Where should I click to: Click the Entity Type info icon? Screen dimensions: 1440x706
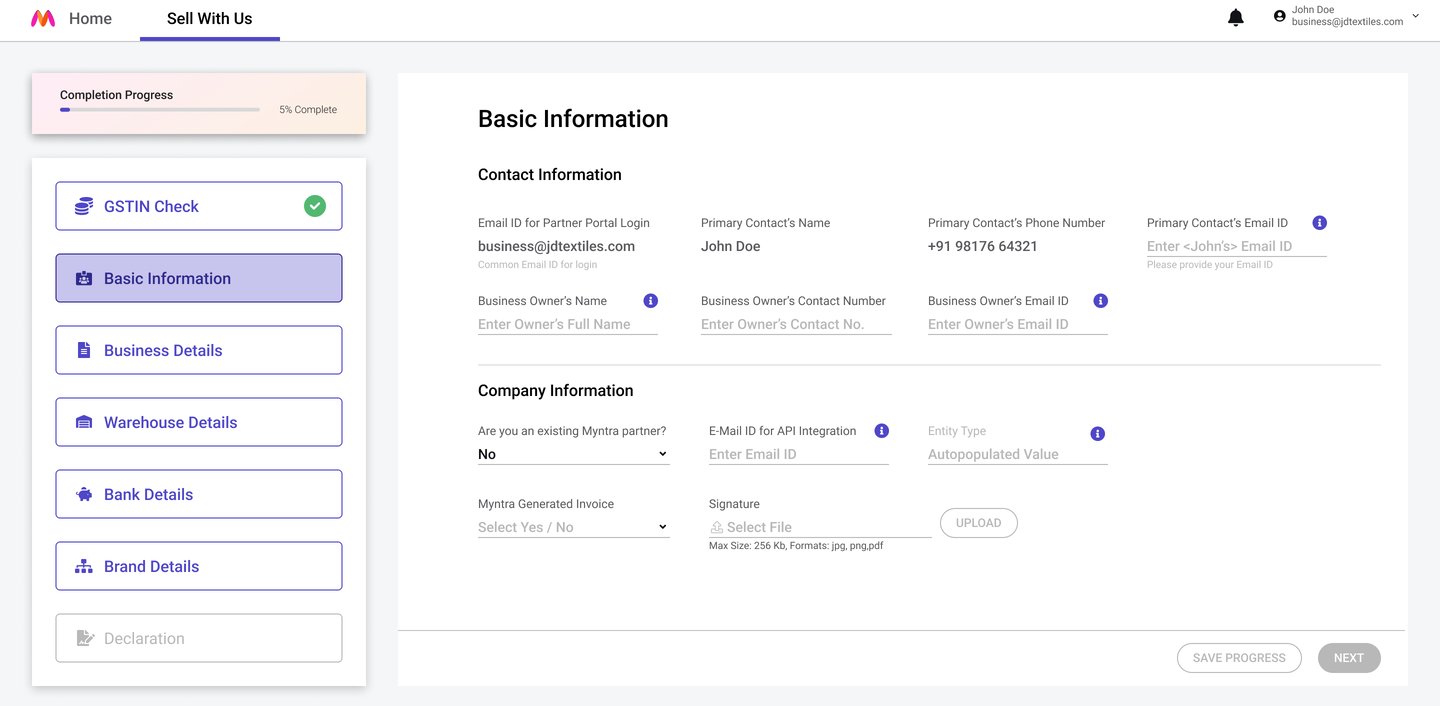coord(1097,434)
